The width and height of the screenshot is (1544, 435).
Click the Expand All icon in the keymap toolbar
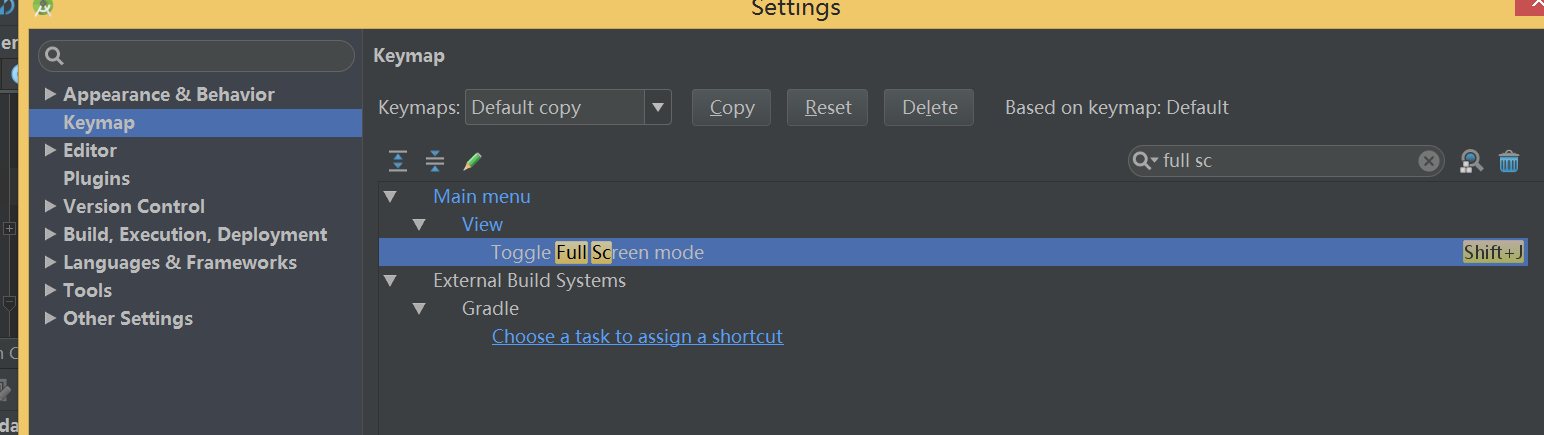click(398, 161)
